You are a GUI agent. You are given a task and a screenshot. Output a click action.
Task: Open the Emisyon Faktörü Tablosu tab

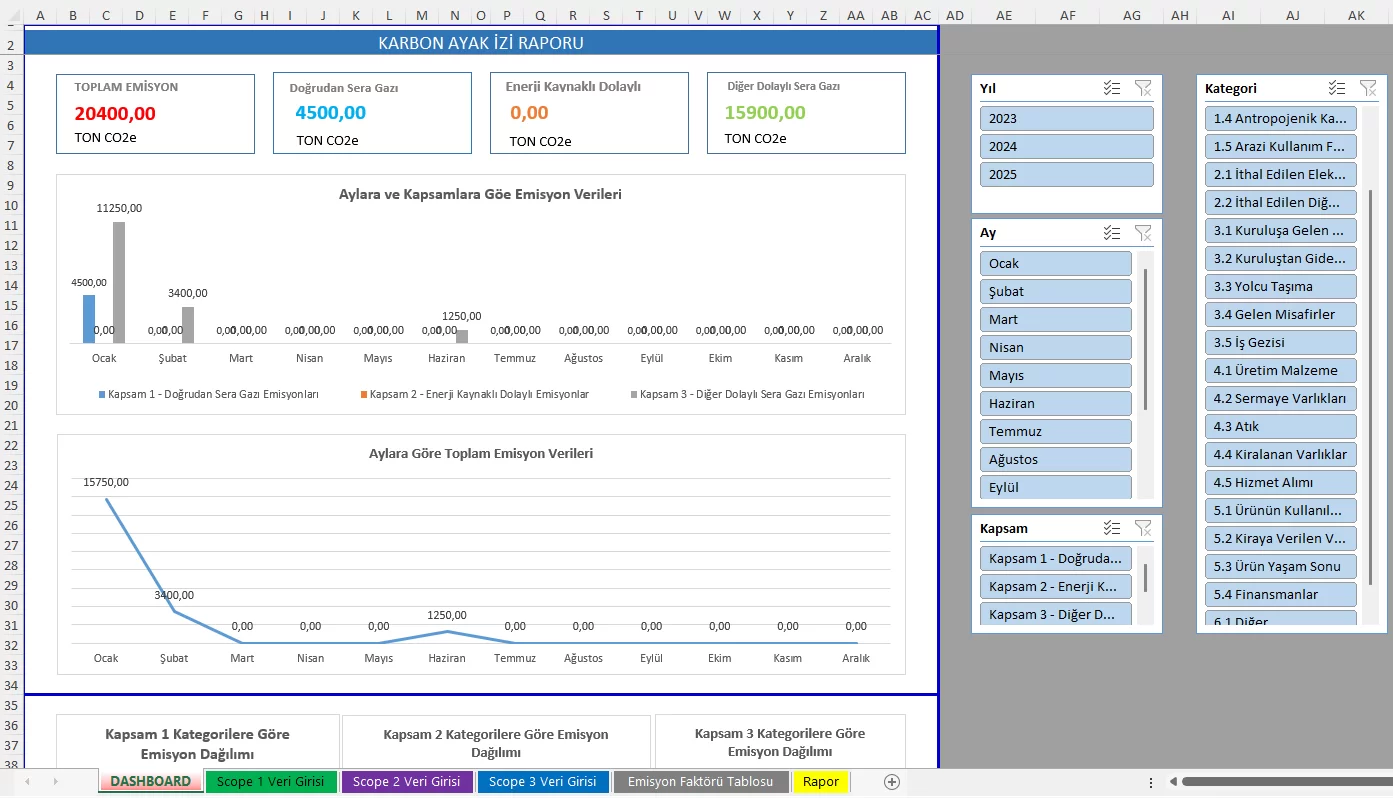(700, 782)
